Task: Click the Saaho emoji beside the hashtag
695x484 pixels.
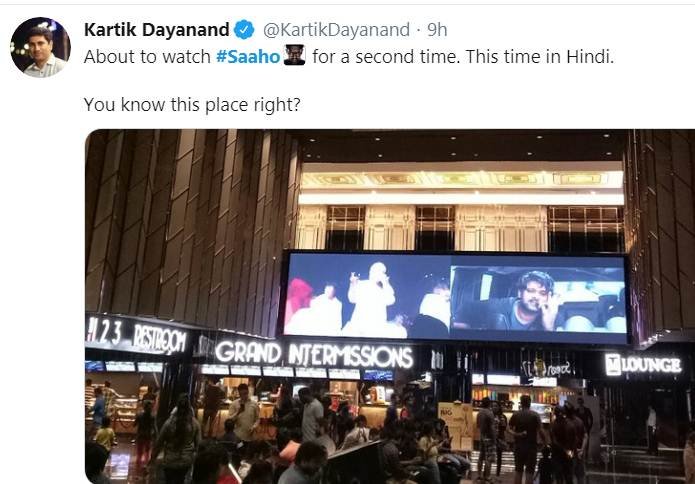Action: [294, 56]
